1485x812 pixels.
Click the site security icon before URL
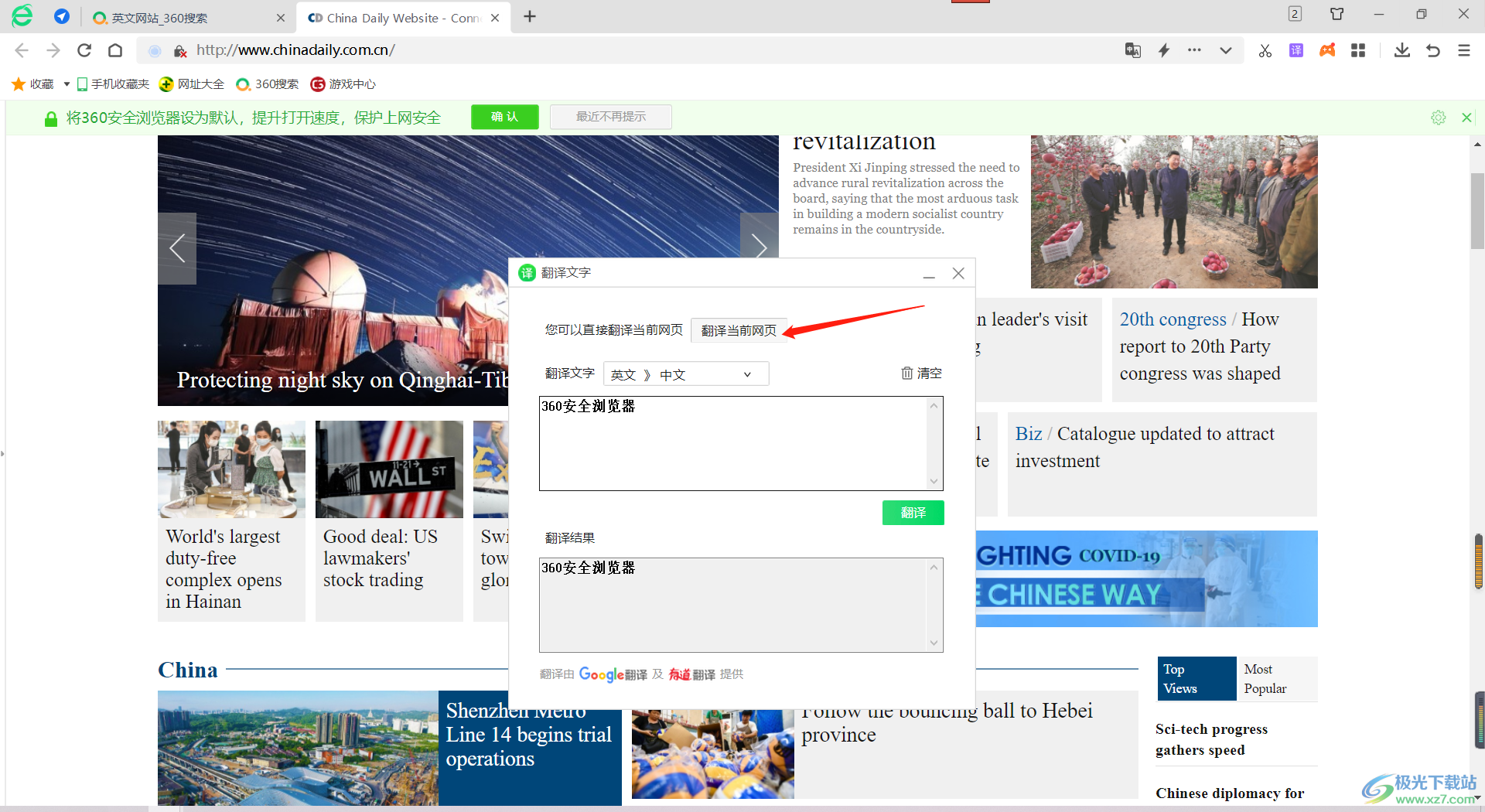pyautogui.click(x=179, y=51)
